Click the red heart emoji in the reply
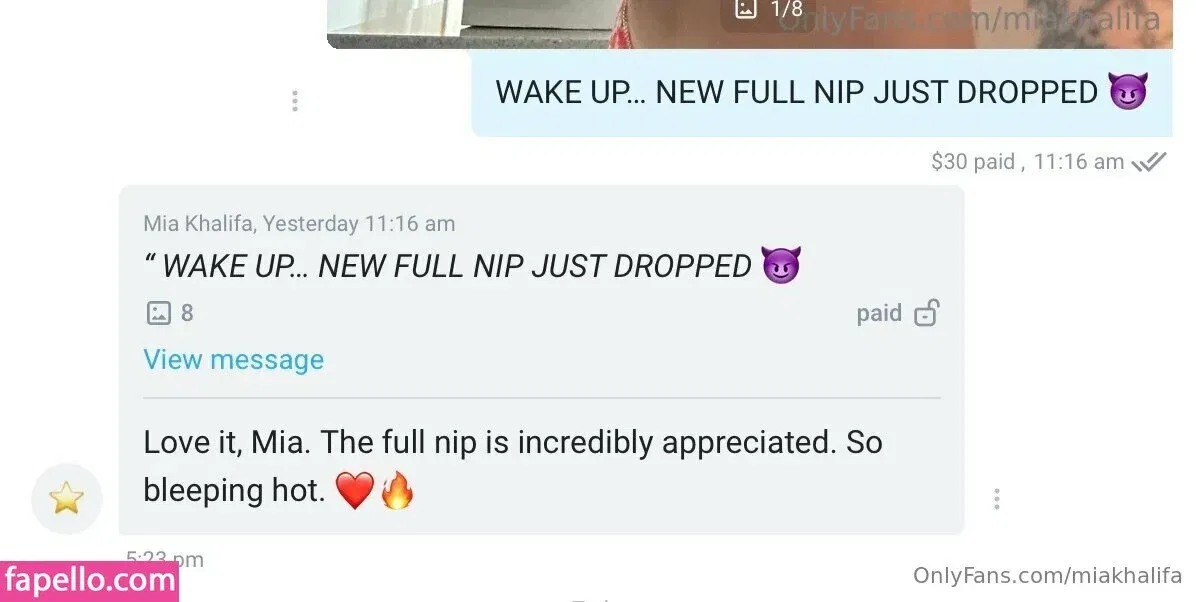 355,491
